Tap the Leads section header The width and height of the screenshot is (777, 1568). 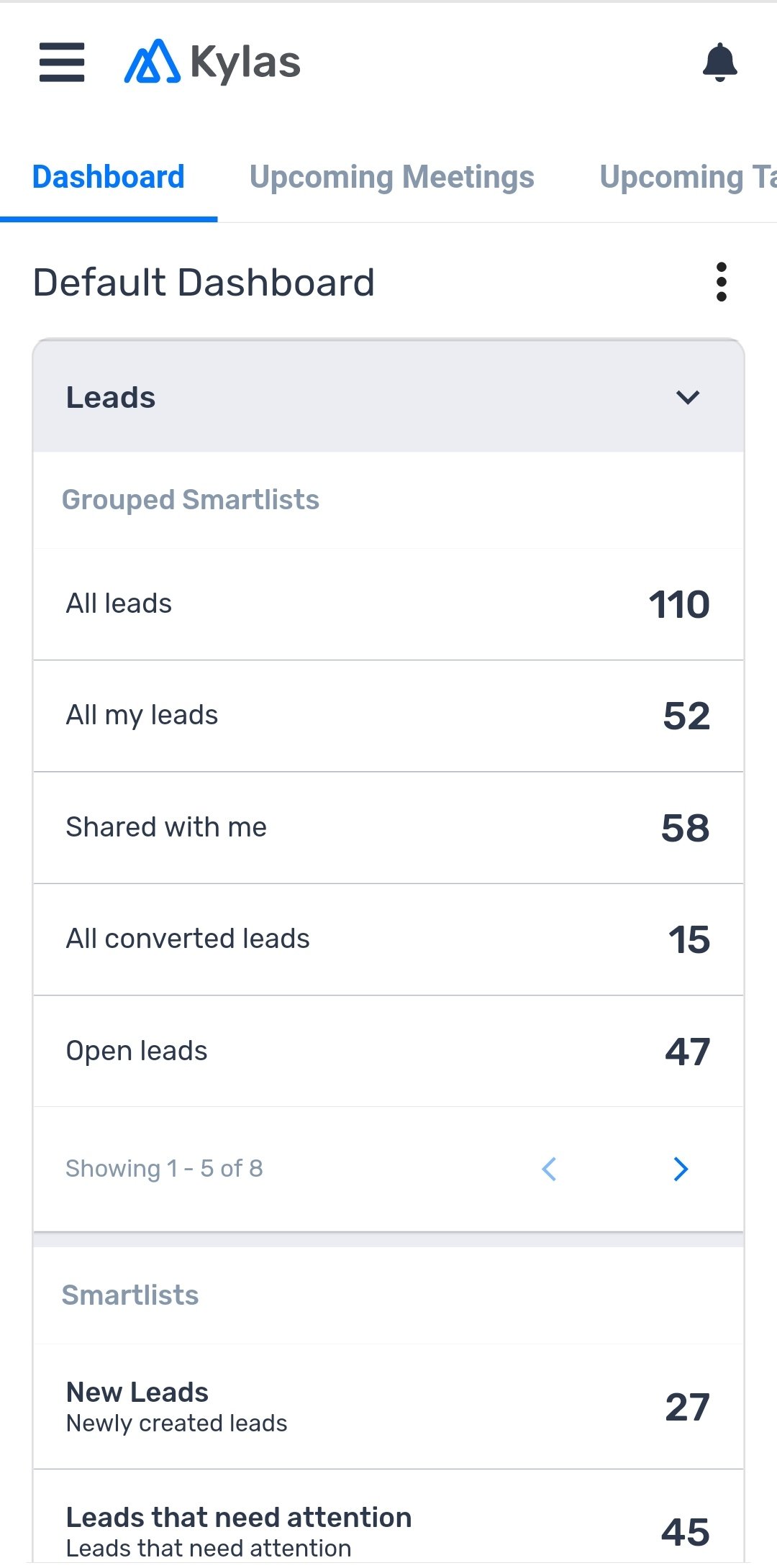[x=111, y=397]
